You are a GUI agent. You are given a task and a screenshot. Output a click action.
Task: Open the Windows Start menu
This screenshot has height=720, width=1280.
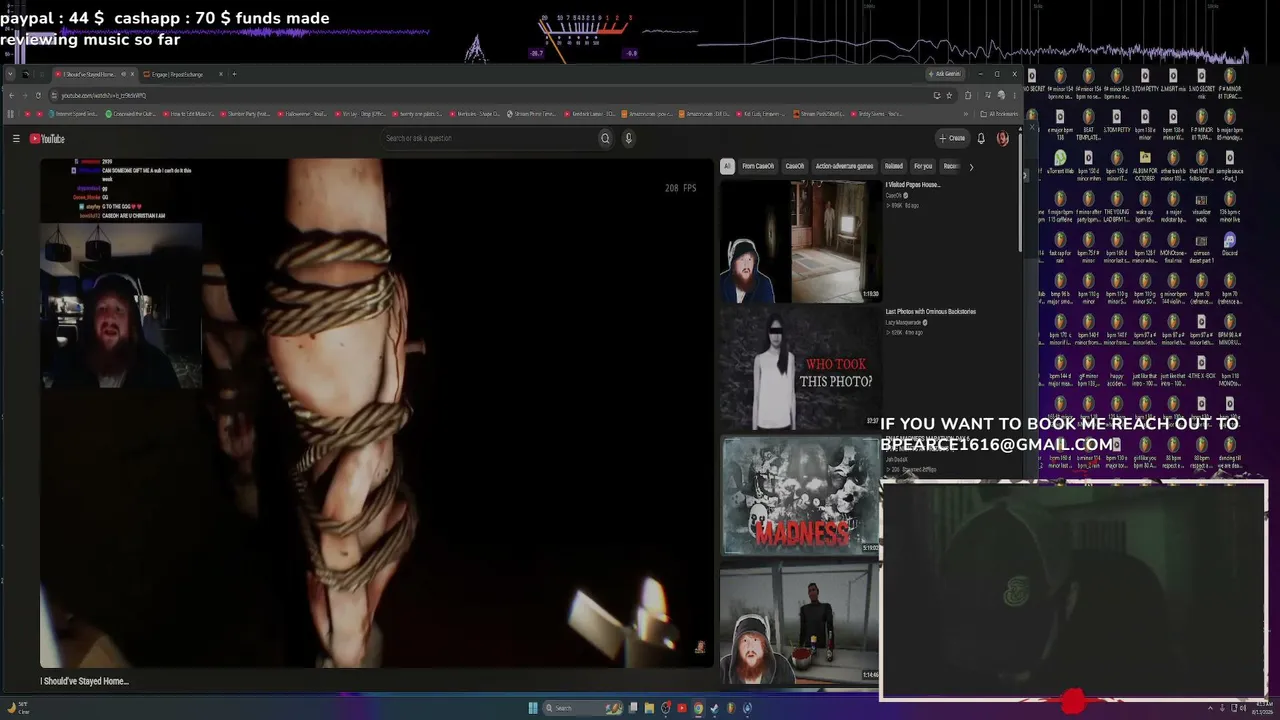tap(533, 708)
